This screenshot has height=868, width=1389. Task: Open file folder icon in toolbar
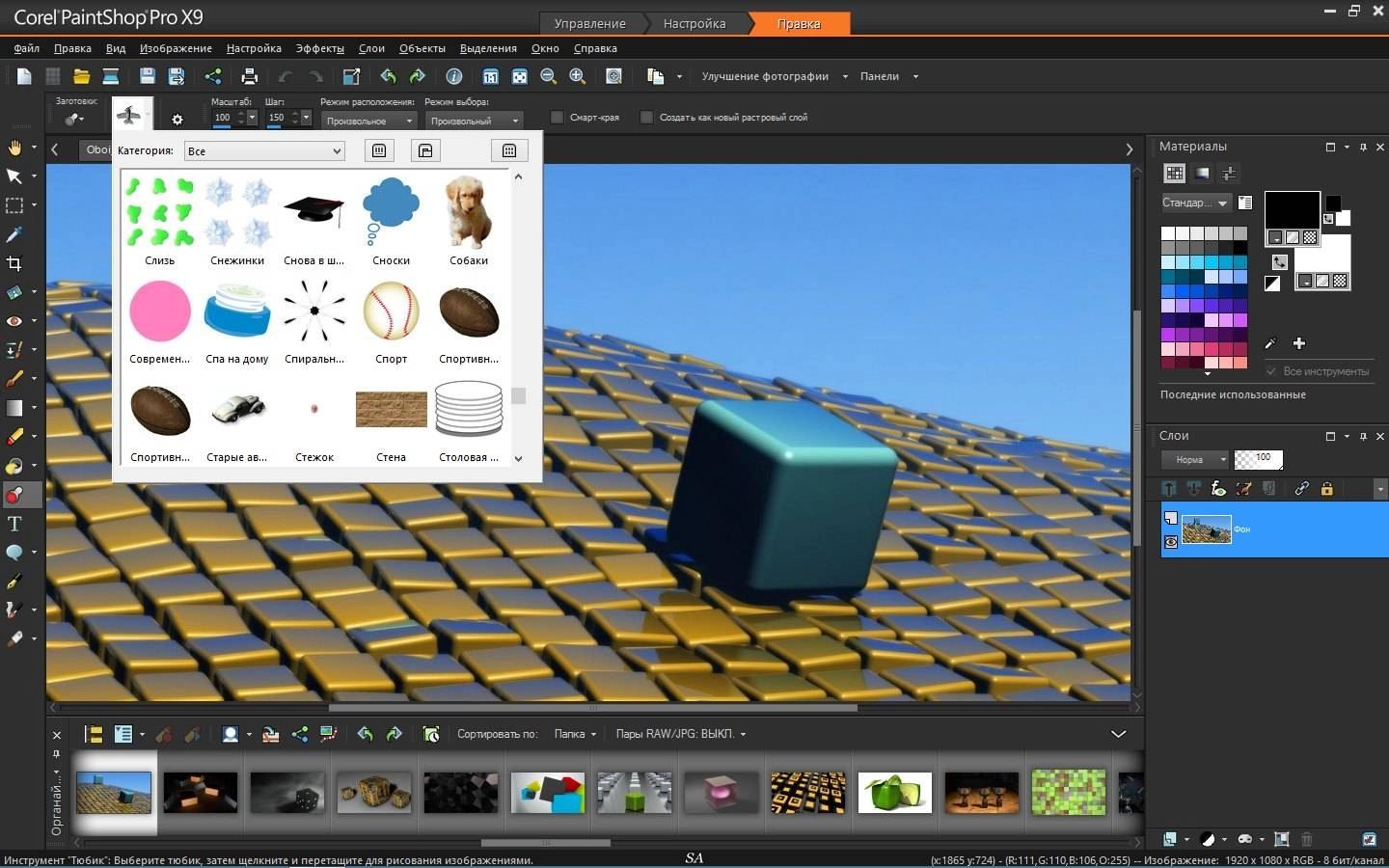82,76
